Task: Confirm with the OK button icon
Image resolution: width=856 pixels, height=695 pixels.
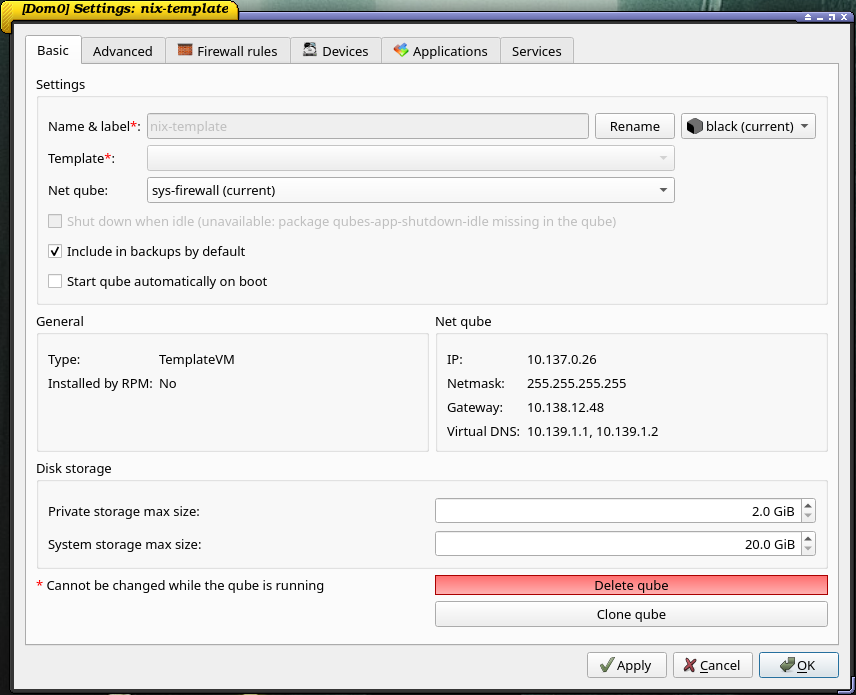Action: pyautogui.click(x=786, y=665)
